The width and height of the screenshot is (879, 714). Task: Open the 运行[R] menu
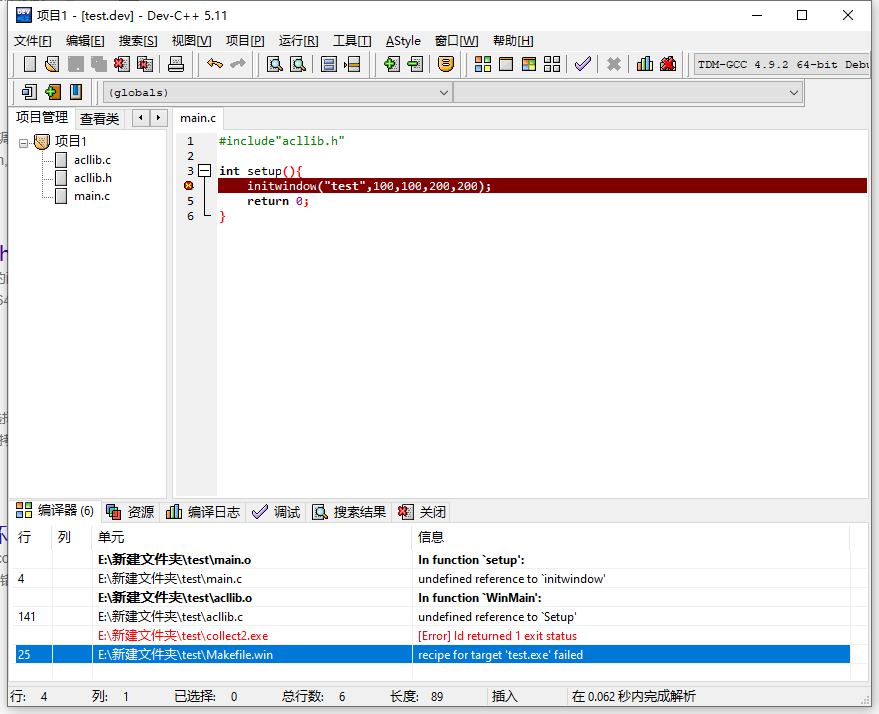pos(298,41)
